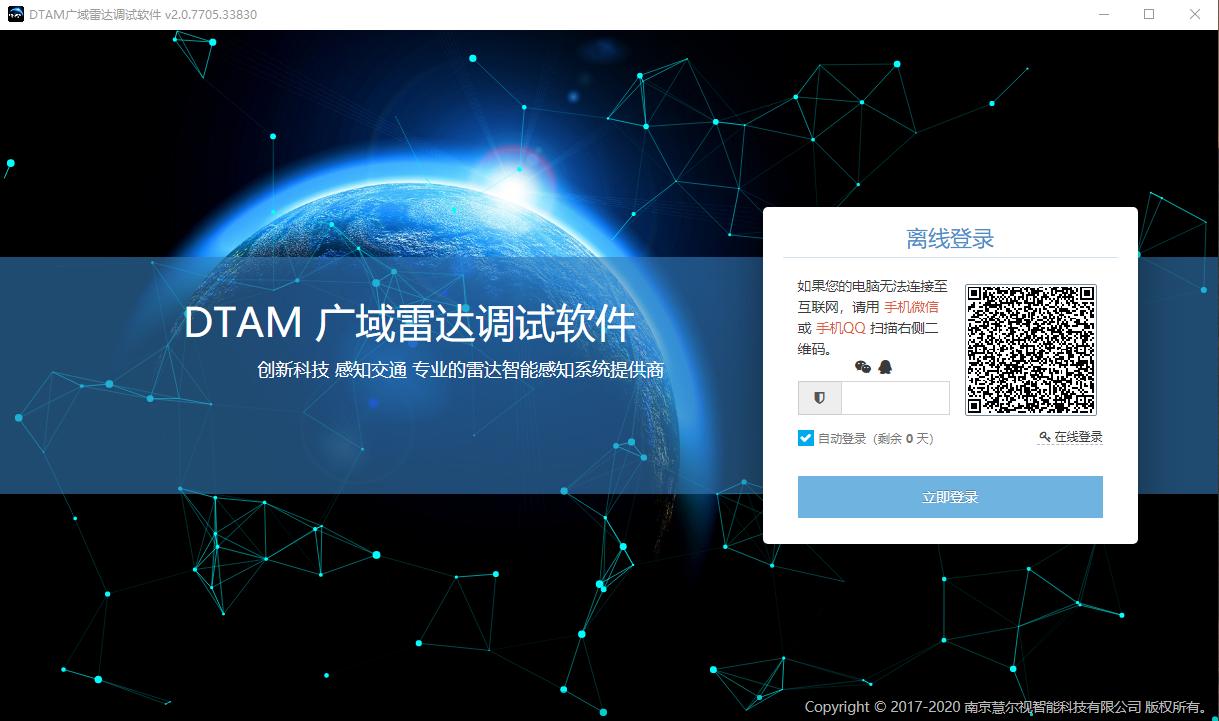The height and width of the screenshot is (721, 1219).
Task: Select the 离线登录 panel heading
Action: click(x=948, y=237)
